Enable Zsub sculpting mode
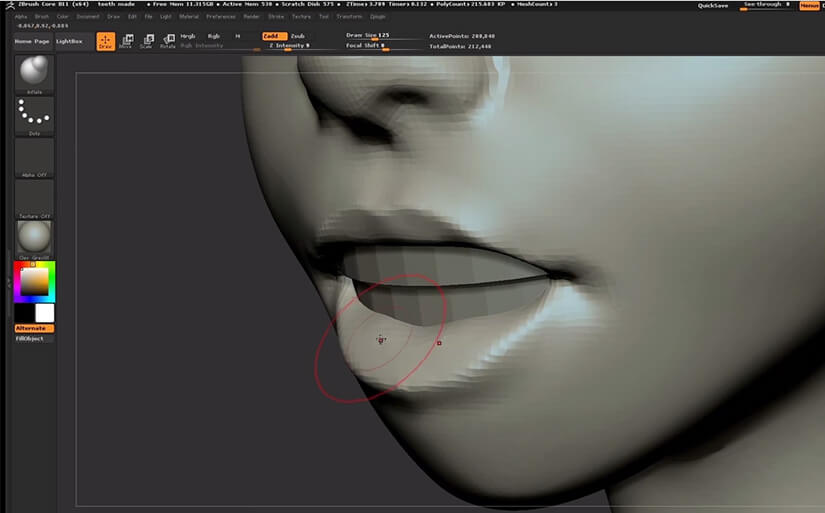 298,36
